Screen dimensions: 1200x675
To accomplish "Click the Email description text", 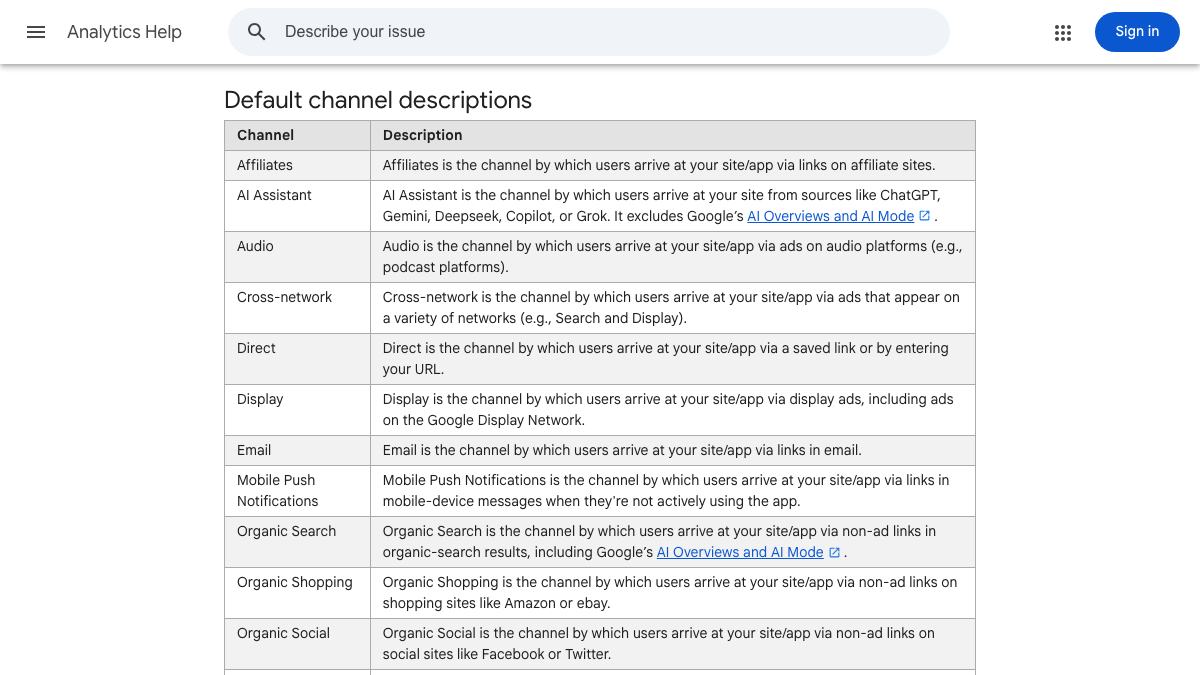I will 622,450.
